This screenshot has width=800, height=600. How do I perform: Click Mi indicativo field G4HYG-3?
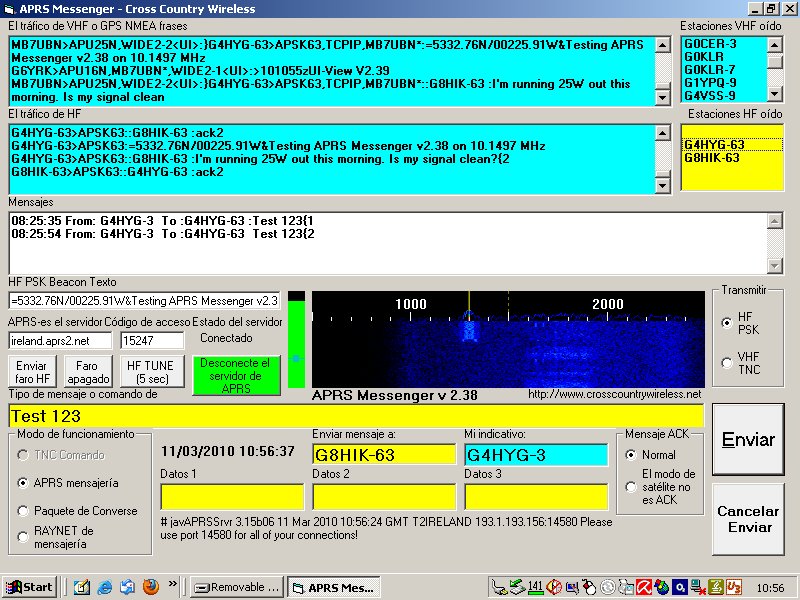[536, 455]
